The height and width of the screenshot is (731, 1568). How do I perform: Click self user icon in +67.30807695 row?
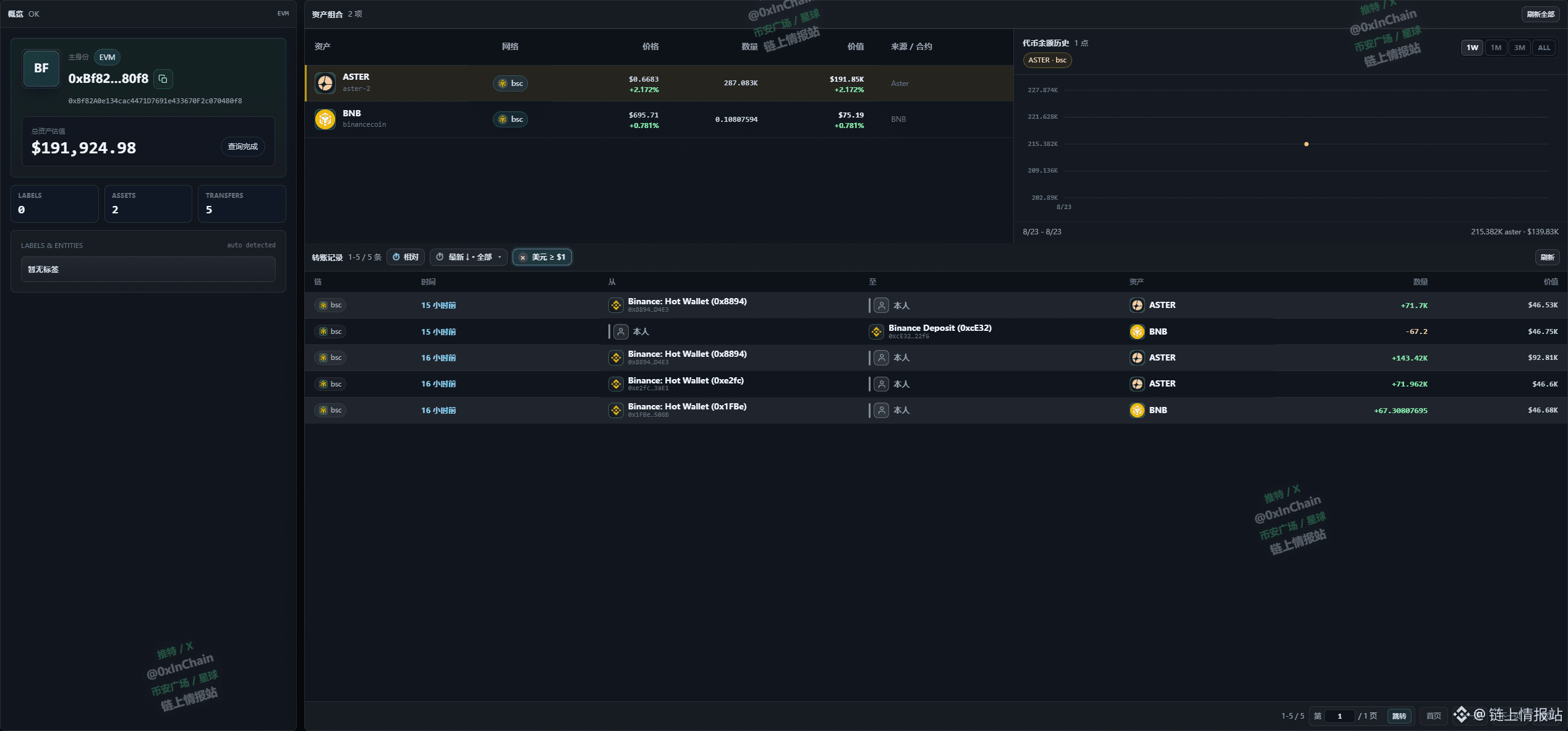tap(882, 411)
